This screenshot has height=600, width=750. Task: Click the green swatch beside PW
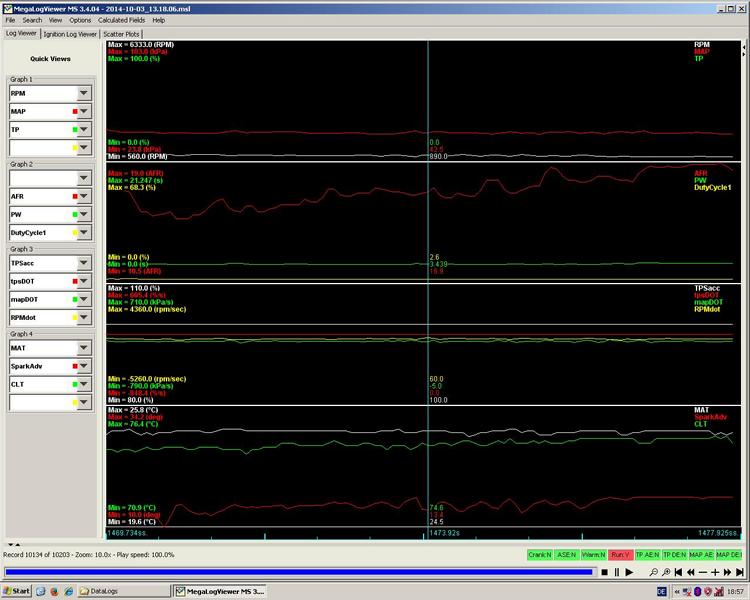pyautogui.click(x=75, y=215)
